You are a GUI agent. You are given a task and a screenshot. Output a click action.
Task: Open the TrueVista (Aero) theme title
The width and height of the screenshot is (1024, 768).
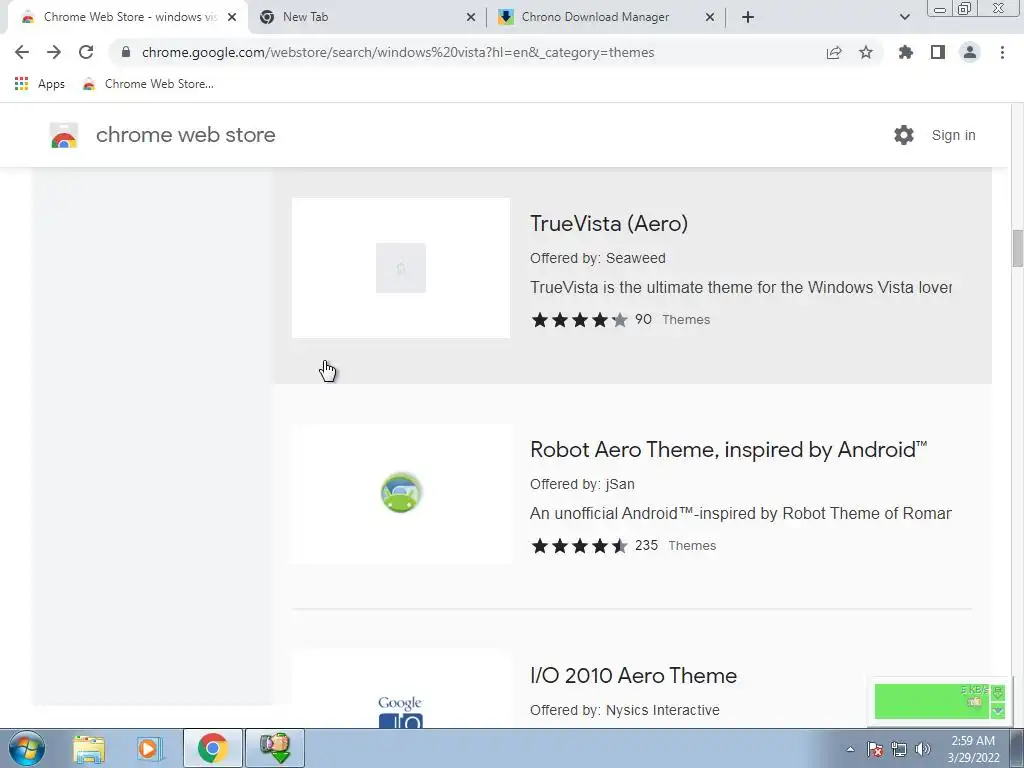click(609, 223)
